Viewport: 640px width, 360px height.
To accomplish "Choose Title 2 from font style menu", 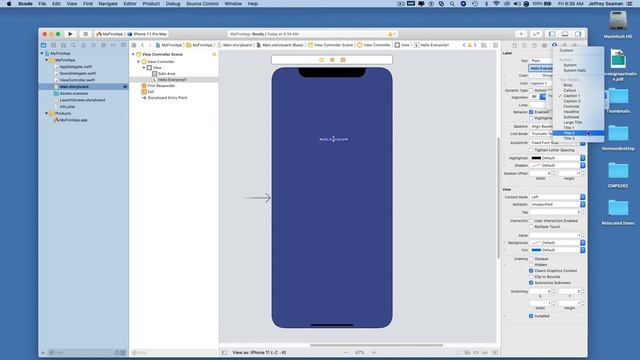I will pos(578,133).
